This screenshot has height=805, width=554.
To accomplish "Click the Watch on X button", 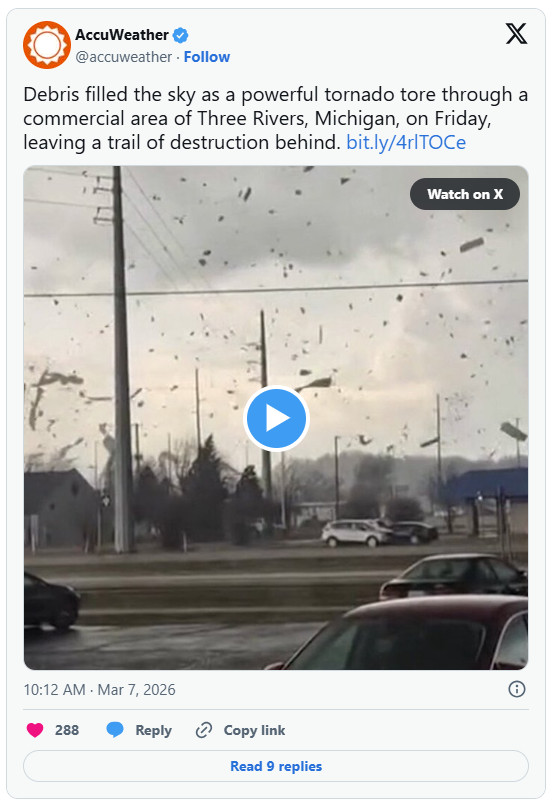I will pos(465,194).
